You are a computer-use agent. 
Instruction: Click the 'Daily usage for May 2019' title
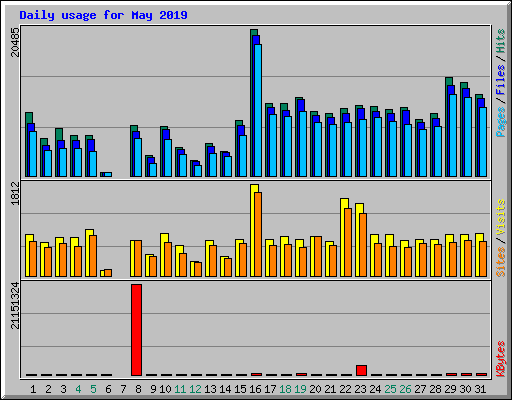[x=103, y=15]
